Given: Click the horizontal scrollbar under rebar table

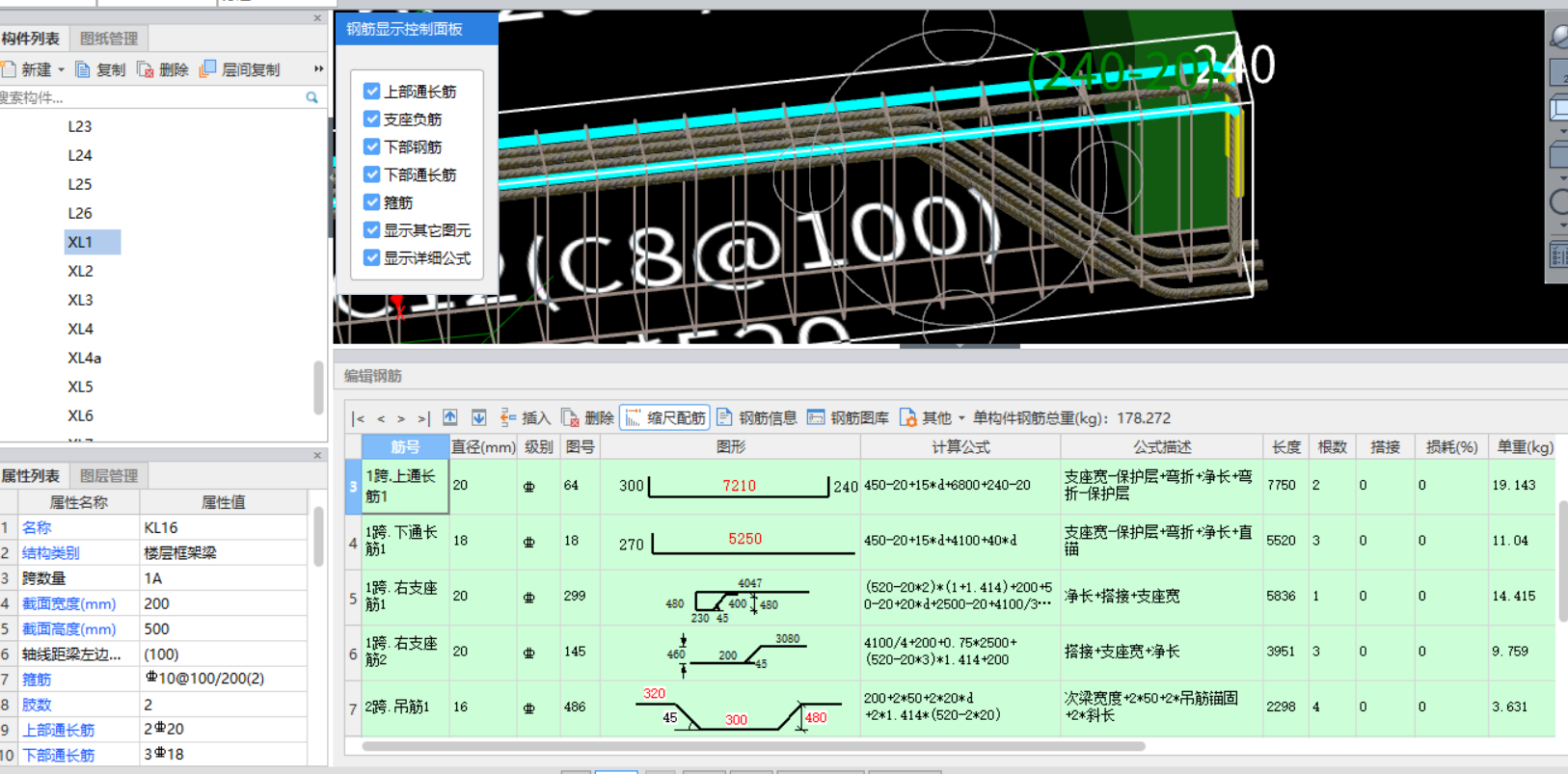Looking at the screenshot, I should [x=753, y=746].
